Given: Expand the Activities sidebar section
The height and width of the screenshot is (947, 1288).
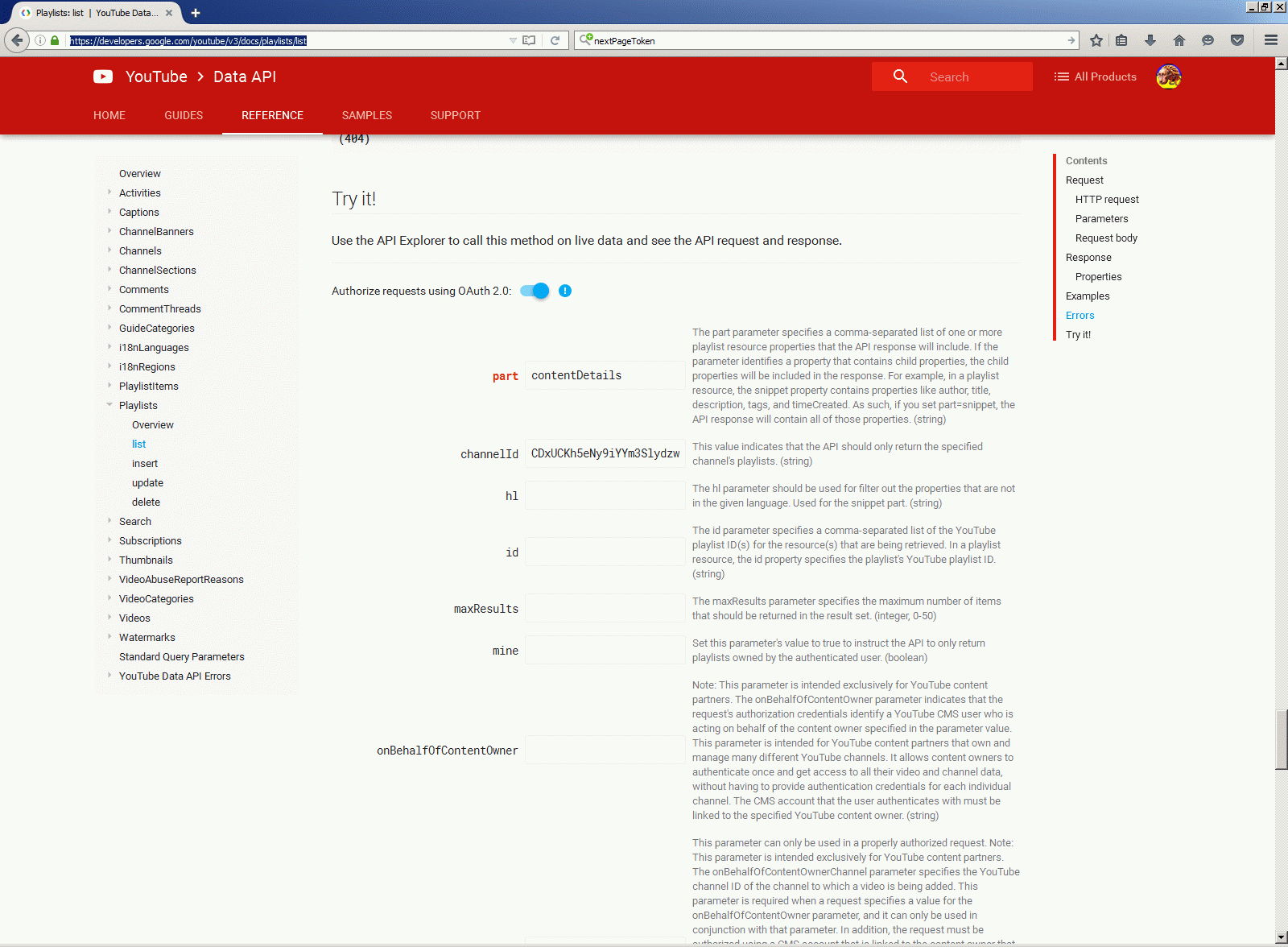Looking at the screenshot, I should click(x=109, y=192).
